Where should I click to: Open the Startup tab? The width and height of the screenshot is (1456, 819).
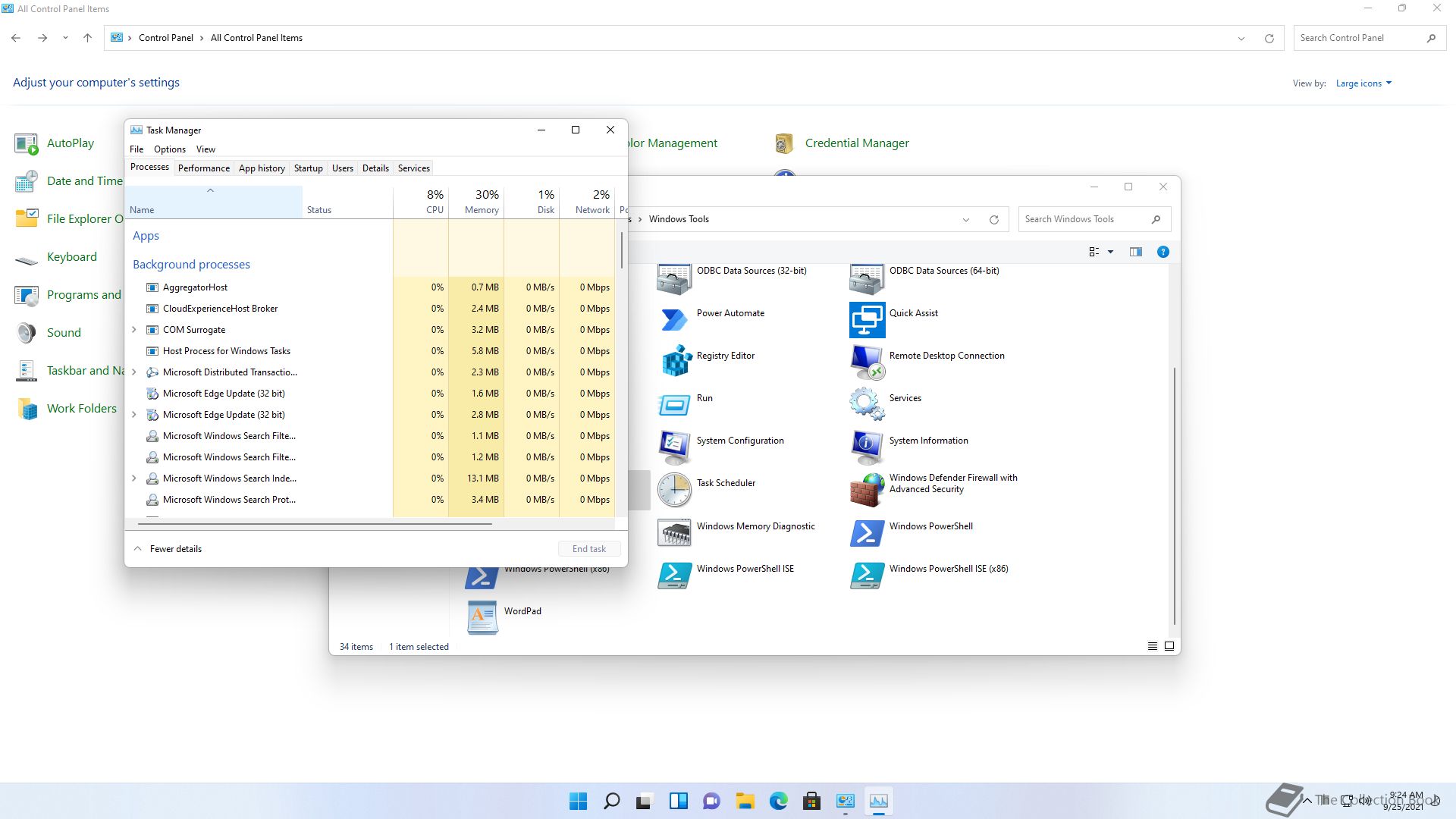pos(308,168)
